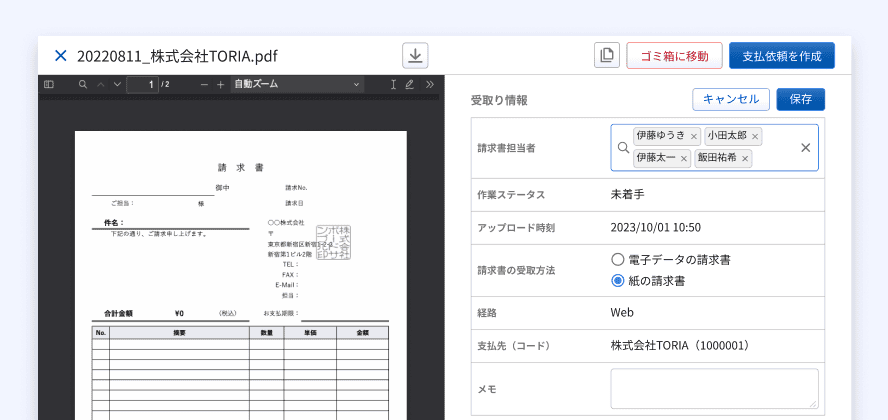Click 株式会社TORIA（1000001） payee value
Image resolution: width=888 pixels, height=420 pixels.
682,345
